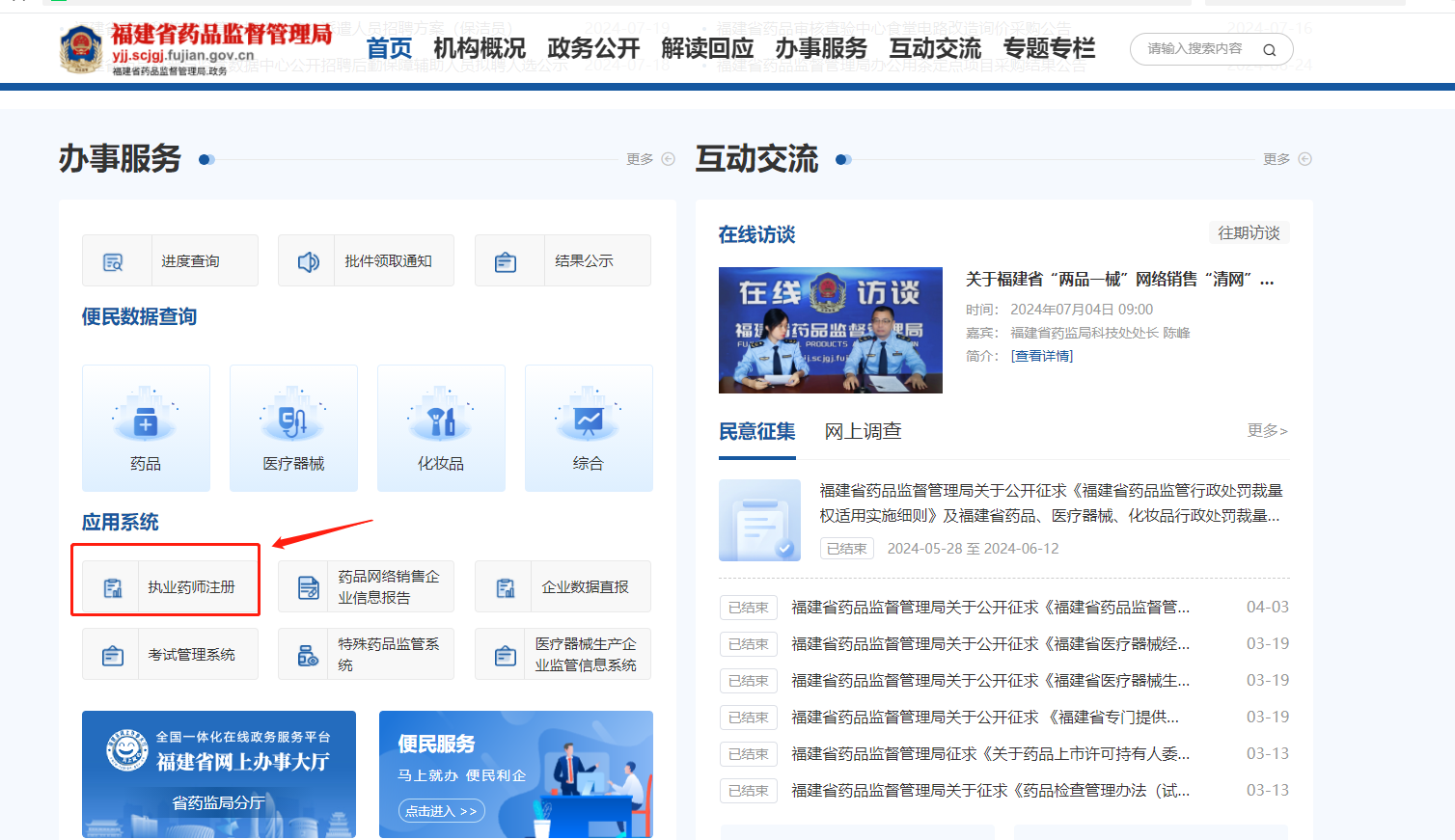This screenshot has width=1455, height=840.
Task: Click the 便民数据查询 heading
Action: coord(139,316)
